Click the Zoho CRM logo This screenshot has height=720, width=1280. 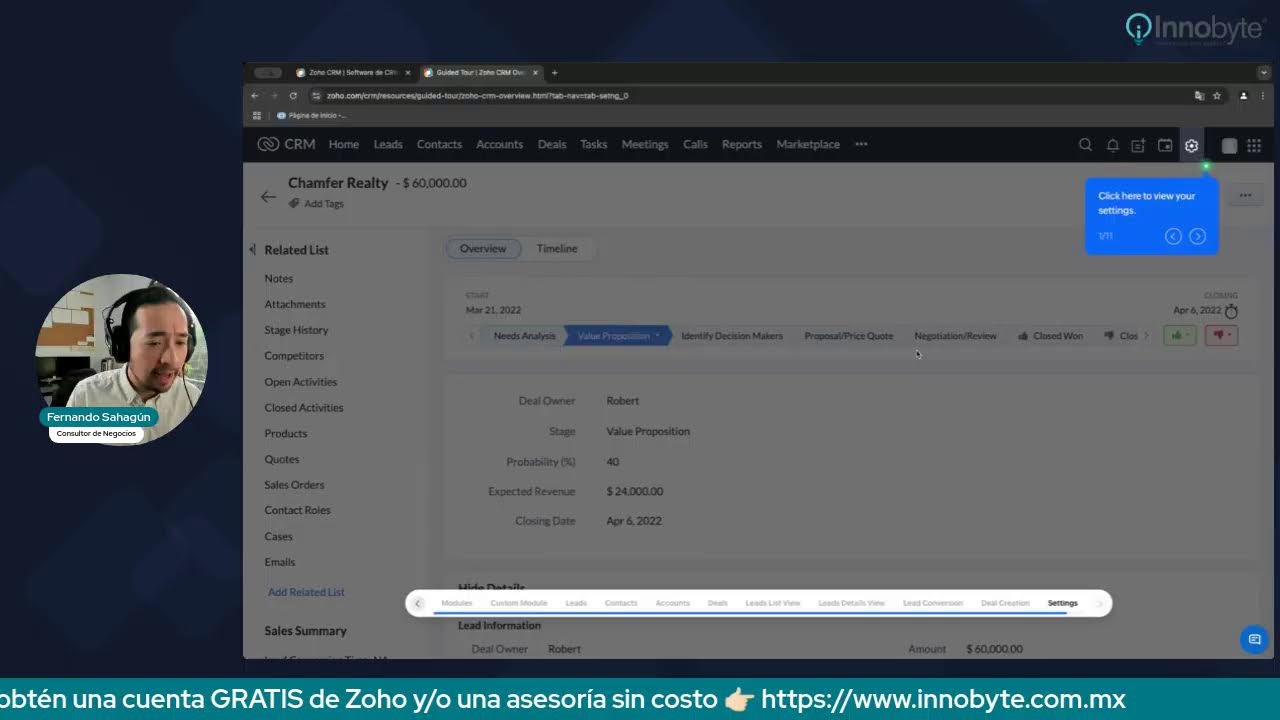point(286,144)
